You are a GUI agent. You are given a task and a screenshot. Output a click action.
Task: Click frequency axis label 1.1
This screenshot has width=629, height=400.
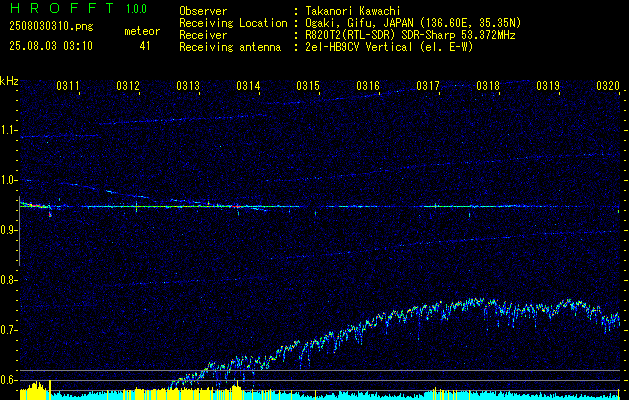click(8, 130)
